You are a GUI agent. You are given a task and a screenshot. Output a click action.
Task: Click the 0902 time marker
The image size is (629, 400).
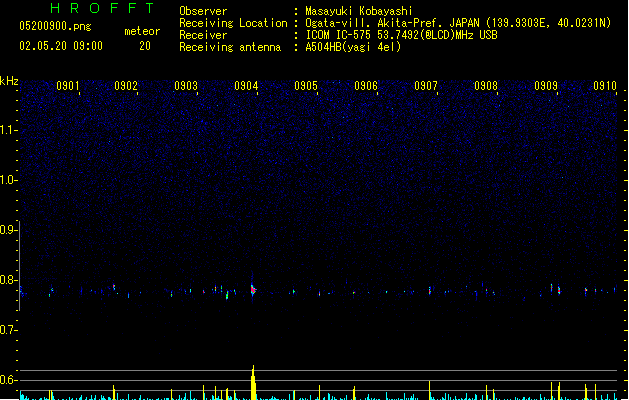pos(126,86)
